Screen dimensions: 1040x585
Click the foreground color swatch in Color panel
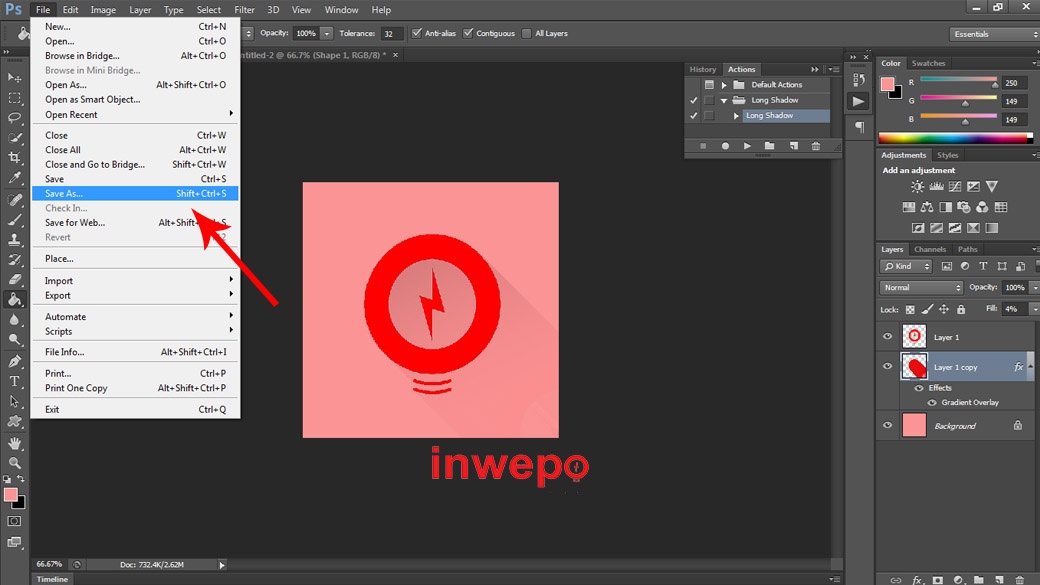(887, 85)
